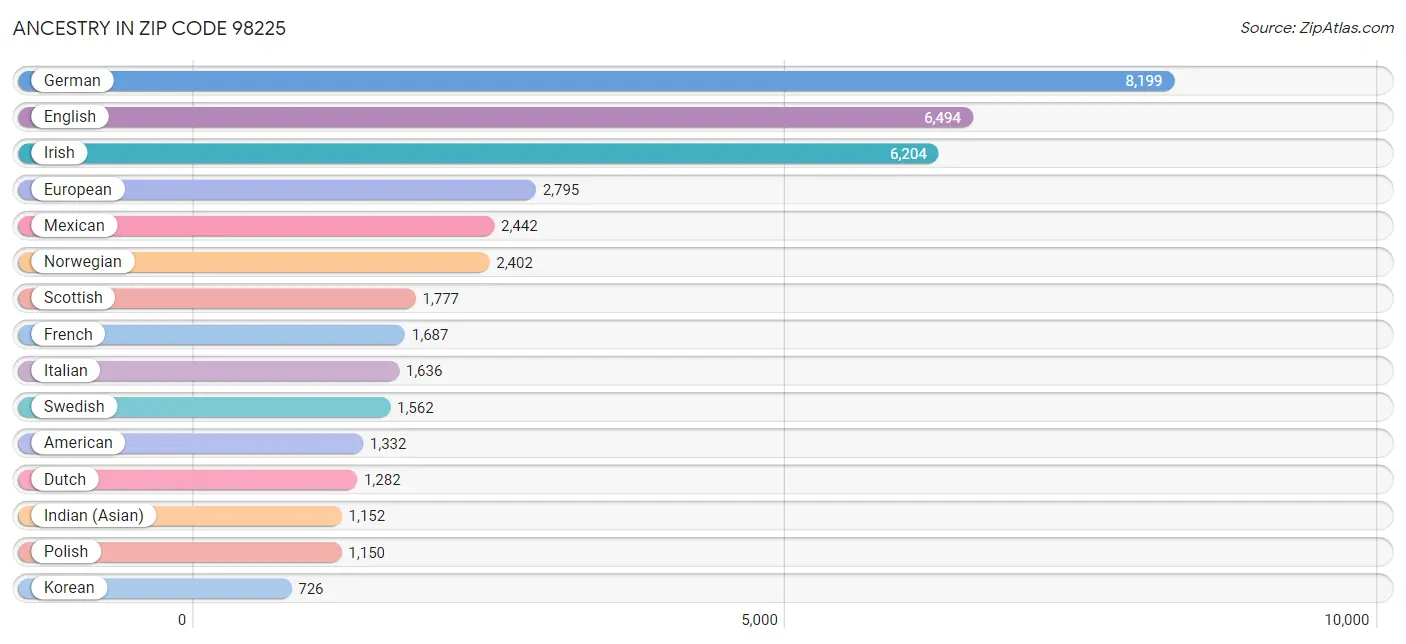The width and height of the screenshot is (1406, 644).
Task: Select the Korean value 726
Action: click(311, 588)
